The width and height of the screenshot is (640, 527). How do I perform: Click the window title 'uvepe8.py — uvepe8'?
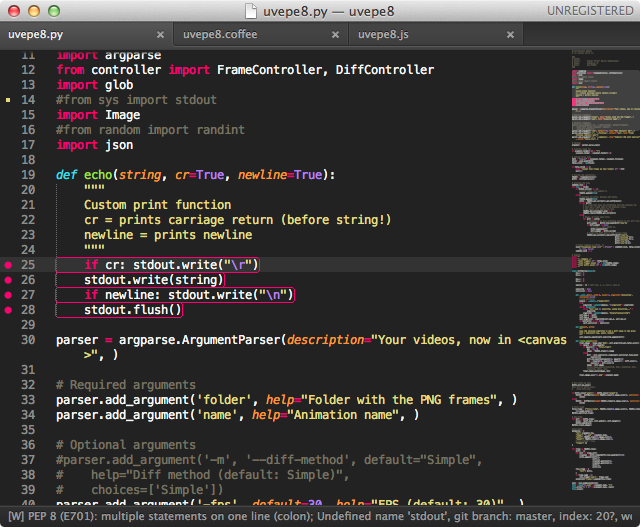pyautogui.click(x=329, y=11)
